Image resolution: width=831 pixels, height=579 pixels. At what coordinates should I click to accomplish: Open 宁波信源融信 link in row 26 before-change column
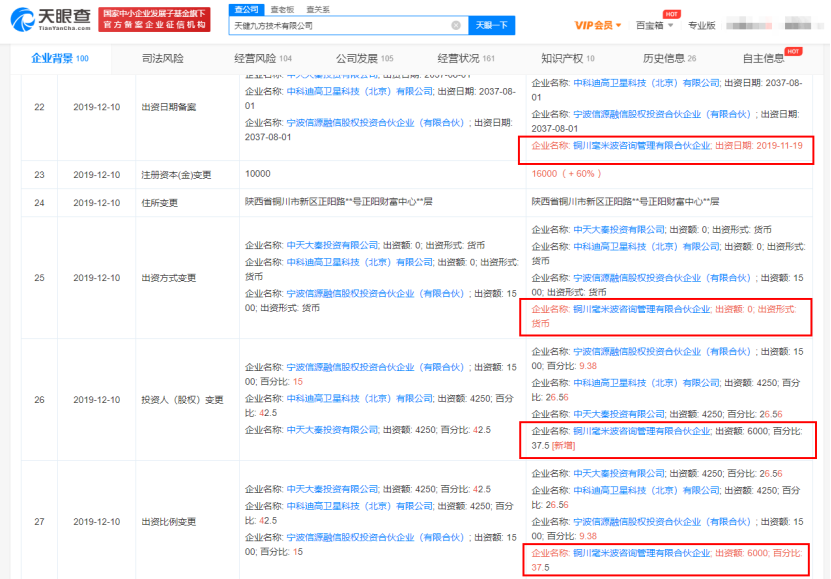(x=375, y=367)
